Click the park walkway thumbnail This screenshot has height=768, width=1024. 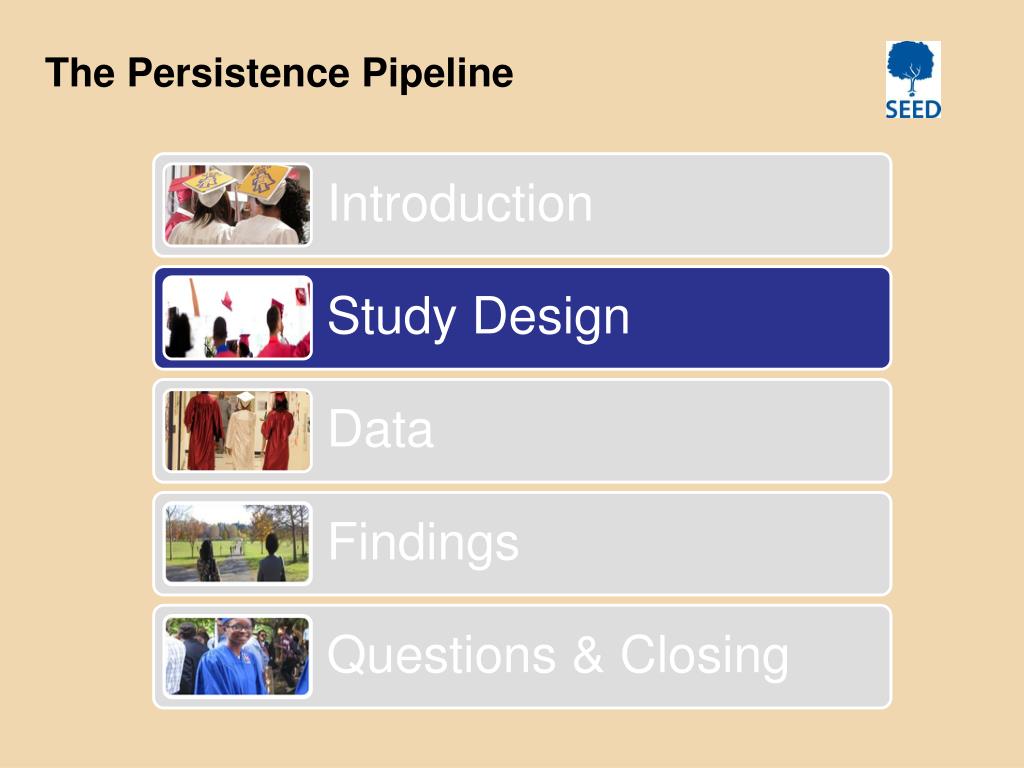tap(237, 543)
